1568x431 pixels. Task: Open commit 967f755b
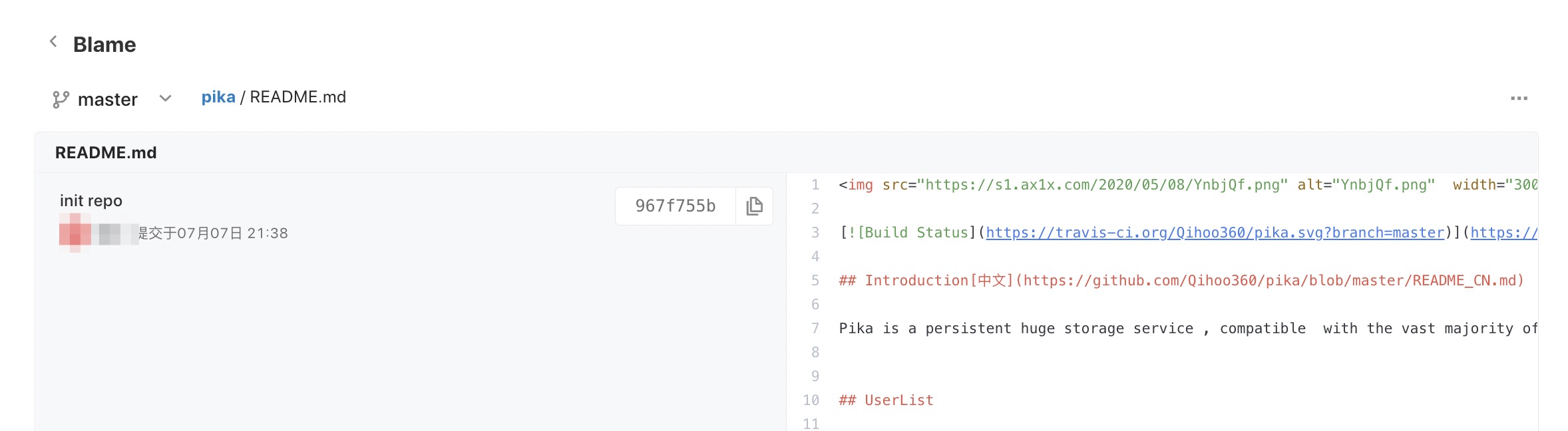pyautogui.click(x=676, y=206)
